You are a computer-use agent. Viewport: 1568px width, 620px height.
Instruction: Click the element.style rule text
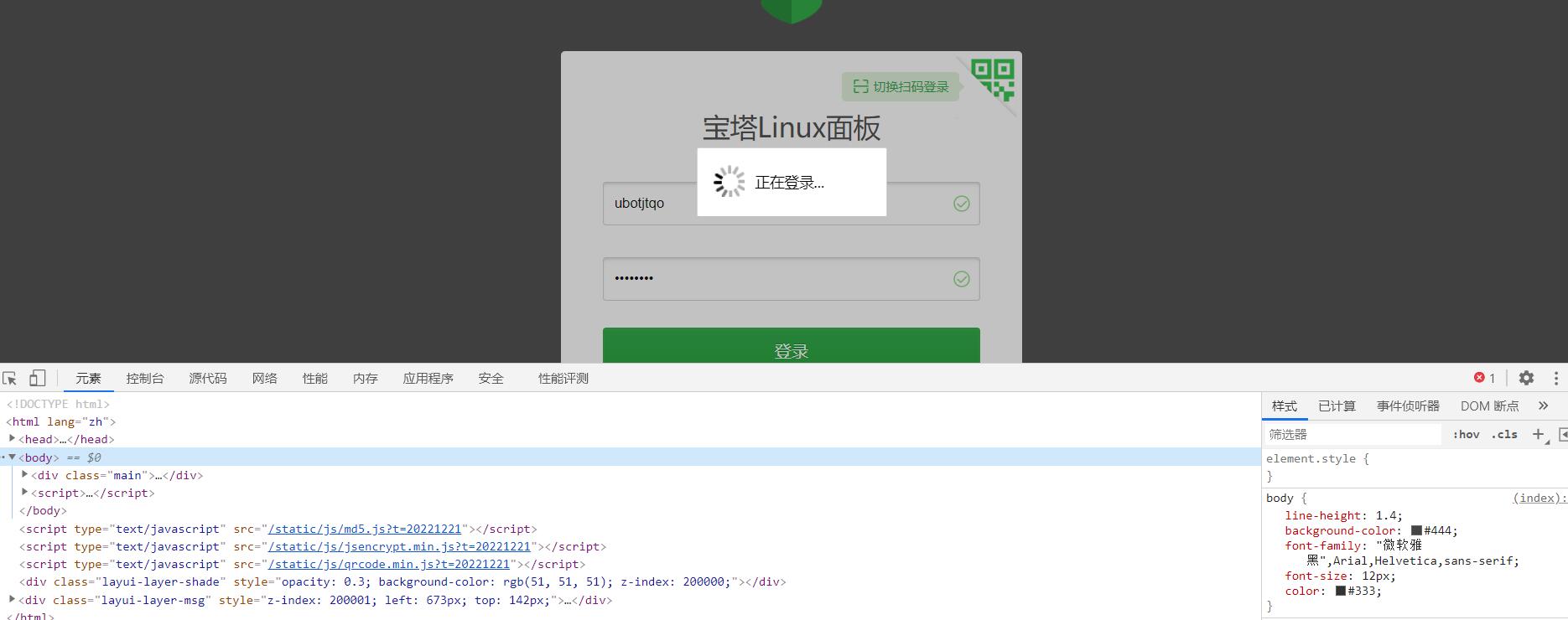coord(1317,458)
